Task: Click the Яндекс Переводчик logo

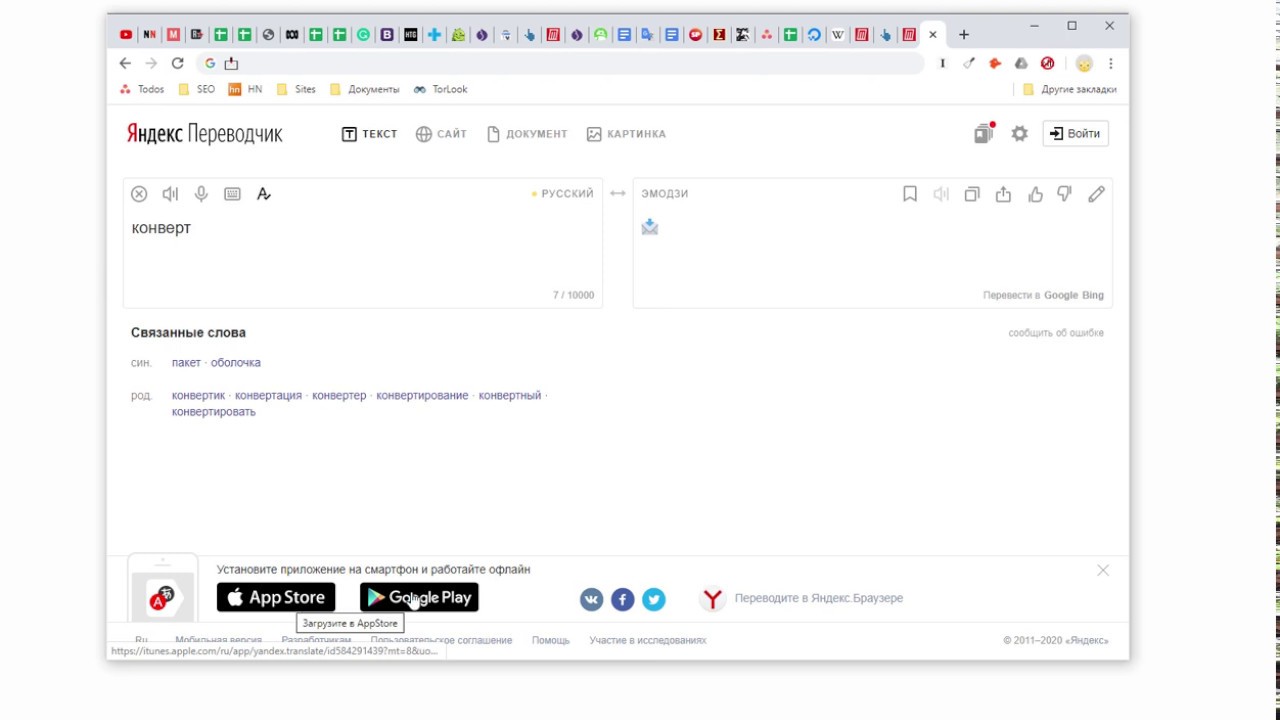Action: pyautogui.click(x=205, y=134)
